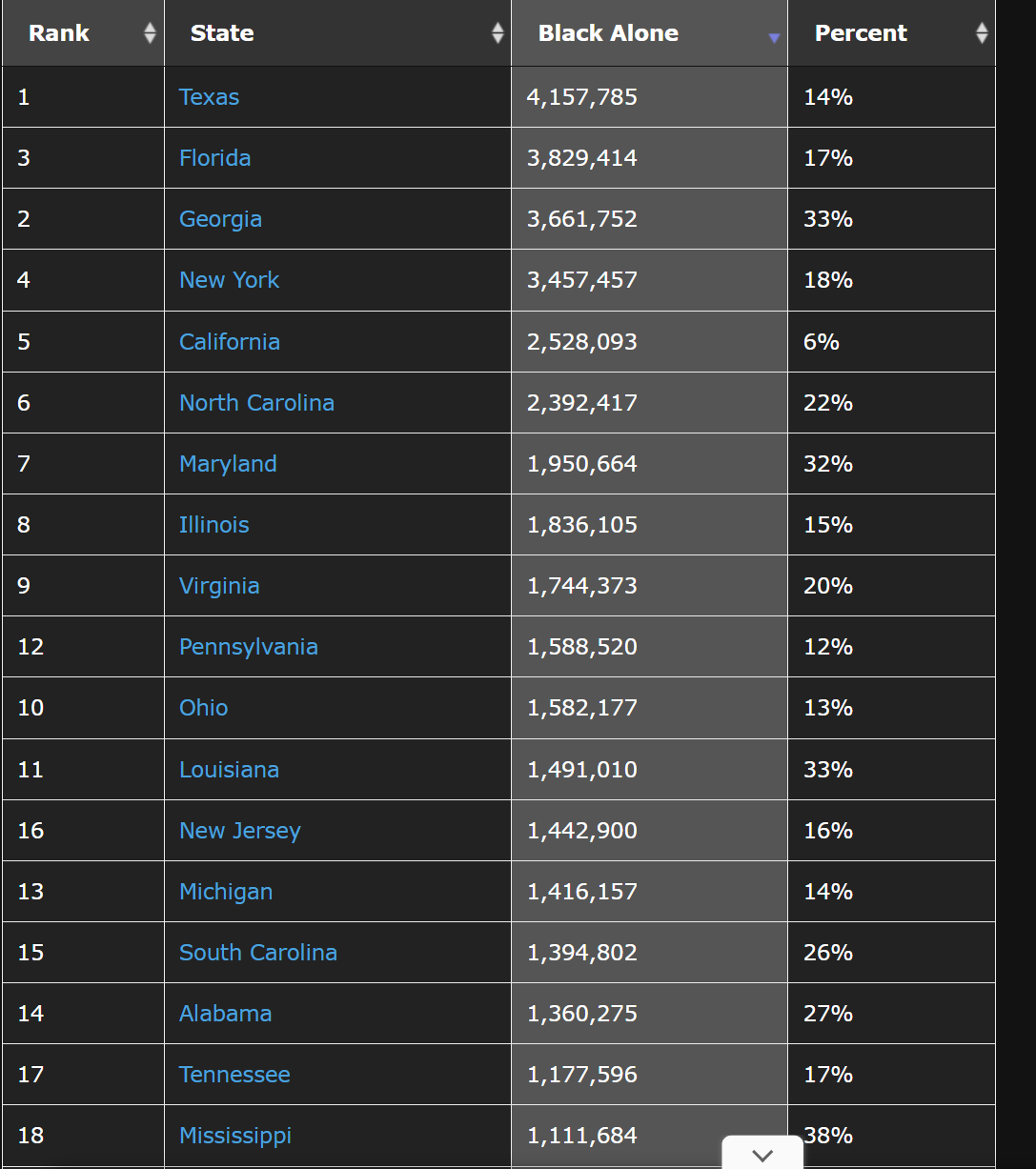Click the Black Alone descending sort arrow

pyautogui.click(x=774, y=38)
